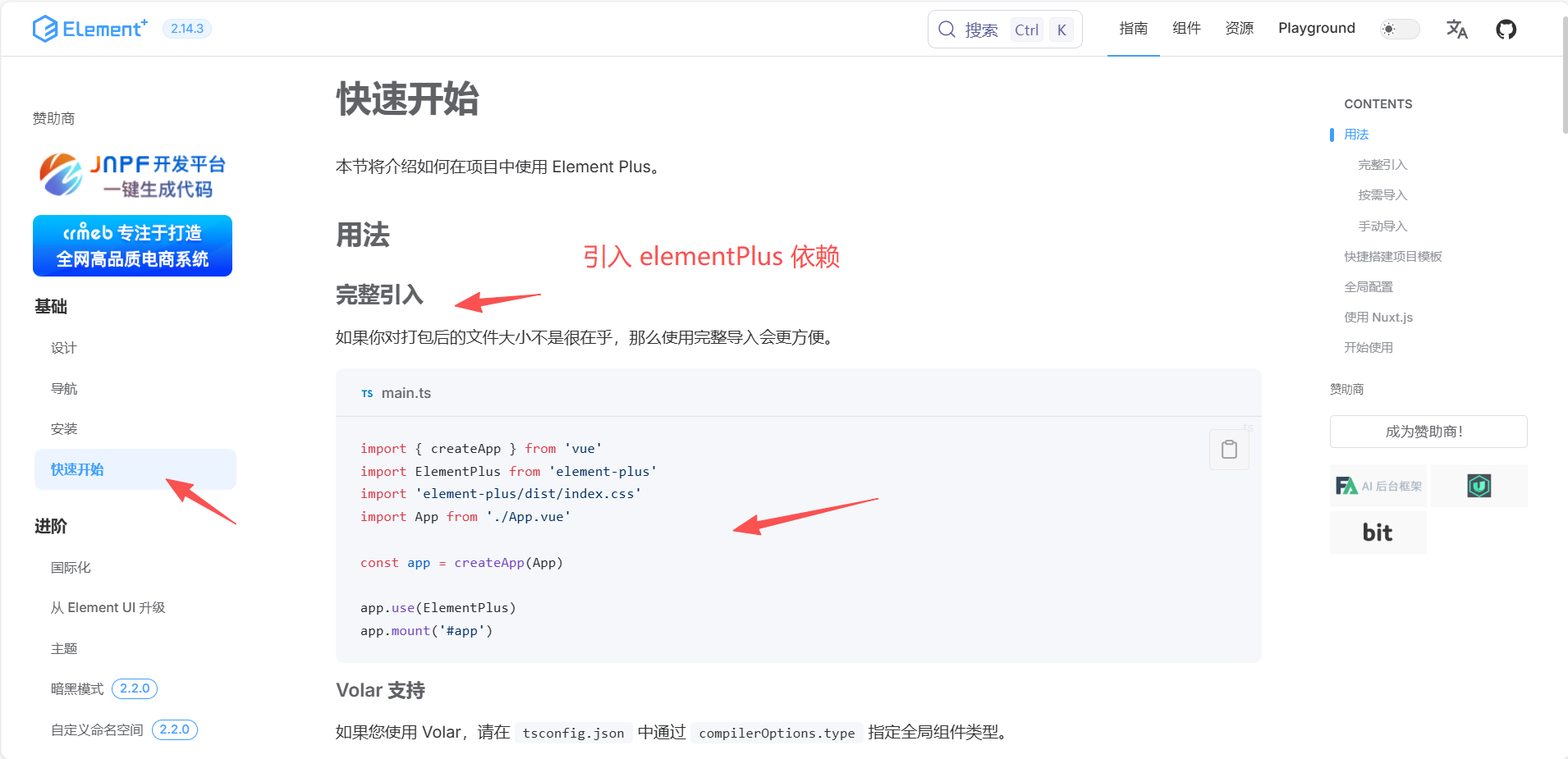
Task: Open the language translation icon
Action: (1457, 30)
